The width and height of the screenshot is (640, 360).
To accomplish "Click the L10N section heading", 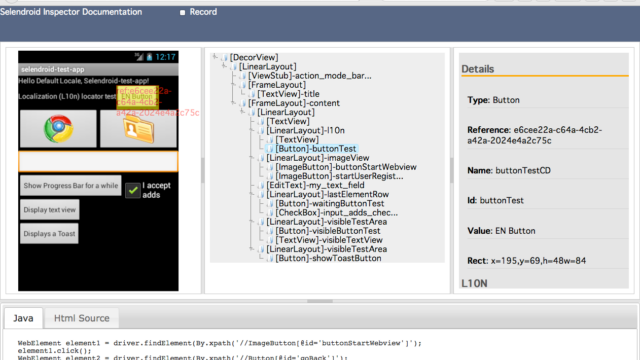I will pyautogui.click(x=474, y=283).
